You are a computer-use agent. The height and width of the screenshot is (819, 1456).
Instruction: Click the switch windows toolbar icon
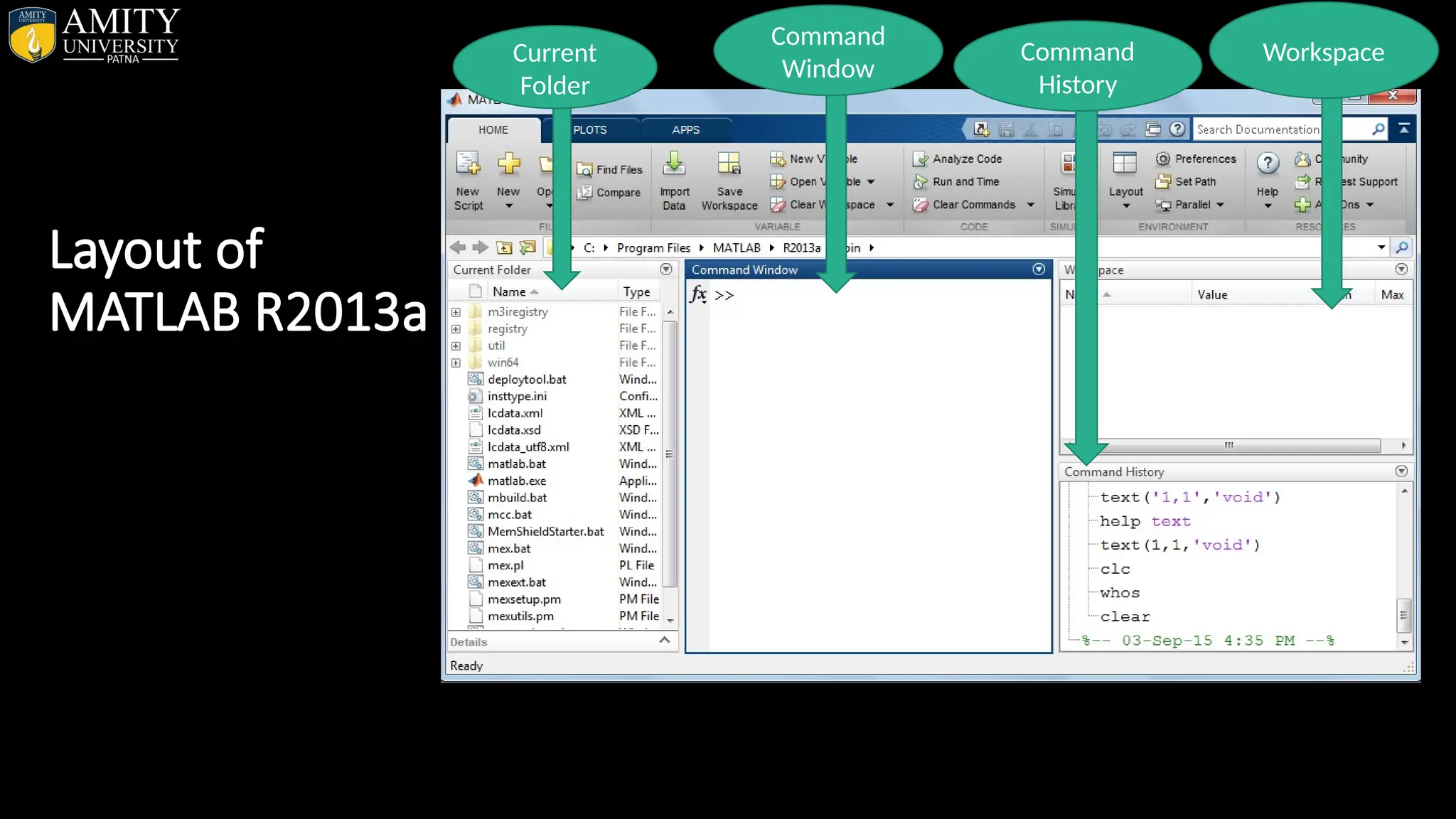tap(1153, 129)
